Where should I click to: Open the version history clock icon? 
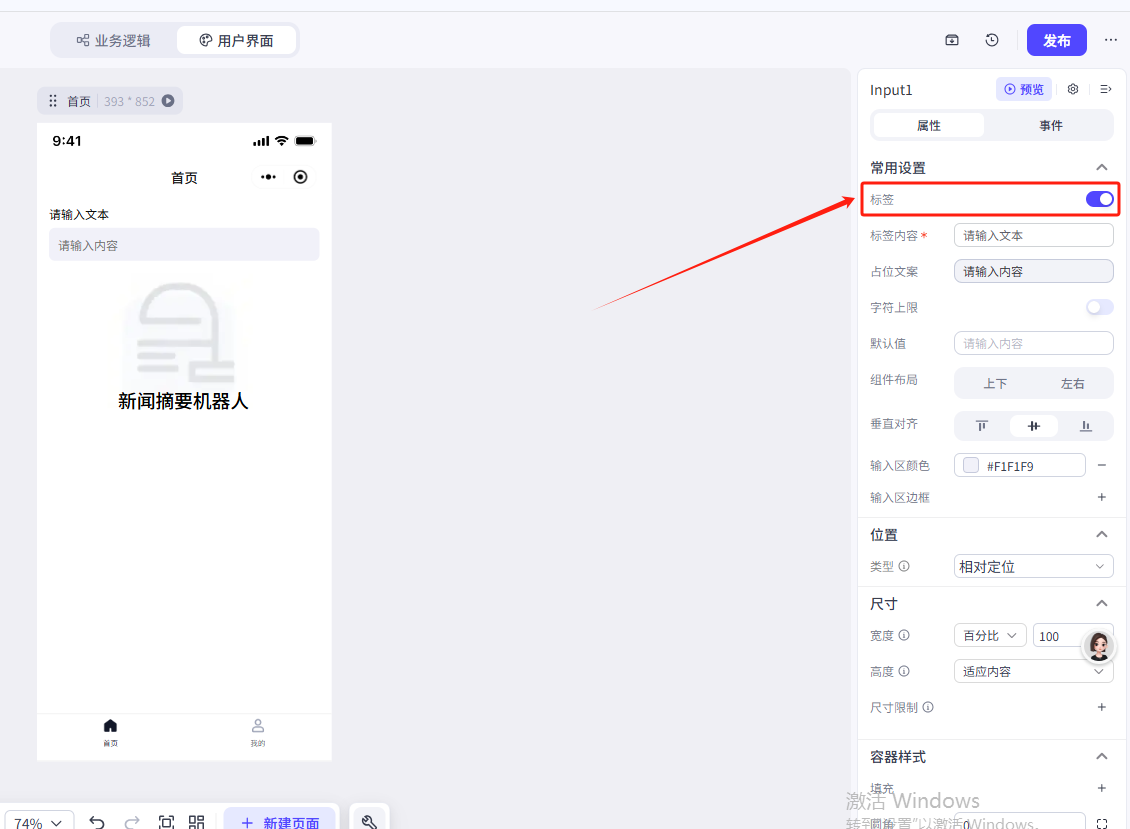991,40
